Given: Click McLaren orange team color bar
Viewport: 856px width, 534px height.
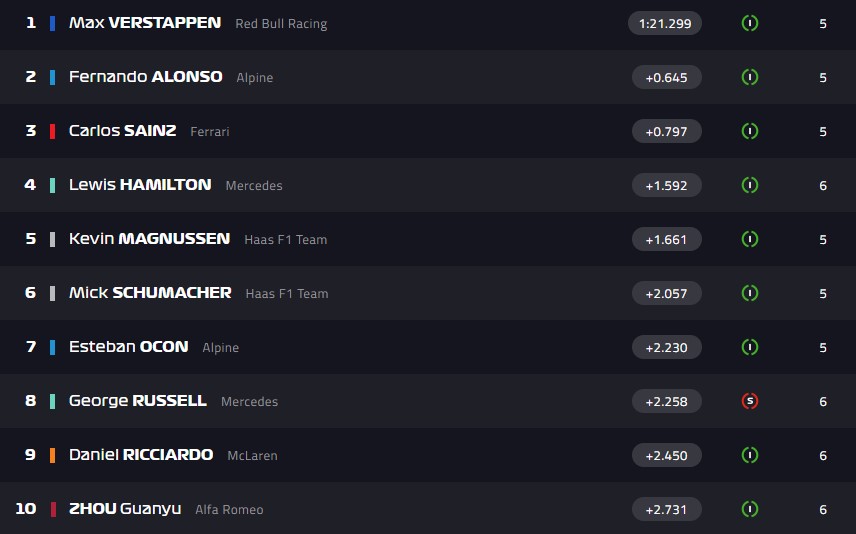Looking at the screenshot, I should click(52, 455).
